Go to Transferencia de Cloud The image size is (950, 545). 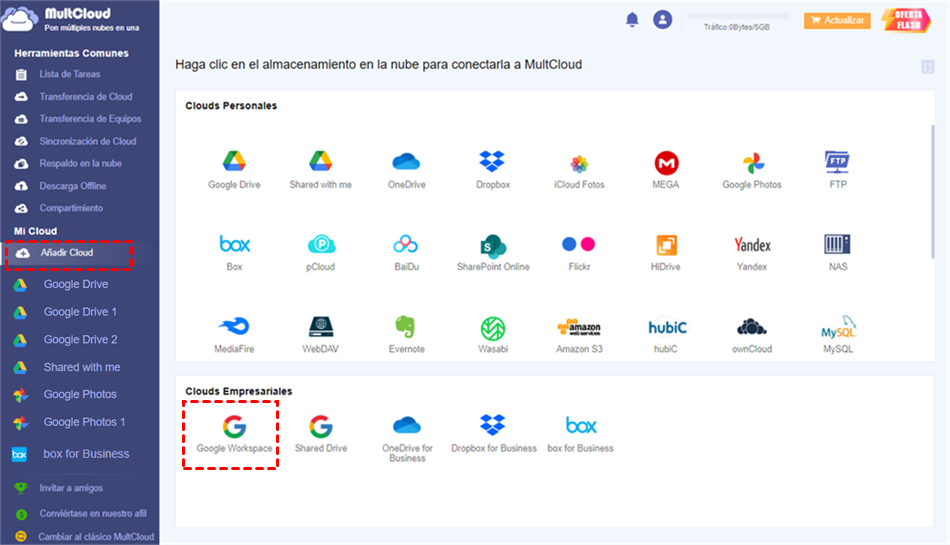coord(85,96)
